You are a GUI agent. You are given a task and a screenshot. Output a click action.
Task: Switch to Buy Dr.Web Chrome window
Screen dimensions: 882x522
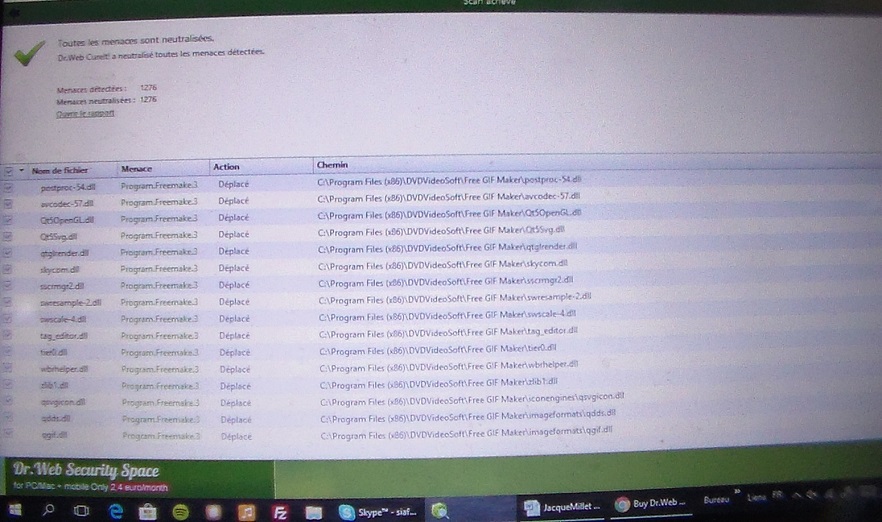coord(650,504)
